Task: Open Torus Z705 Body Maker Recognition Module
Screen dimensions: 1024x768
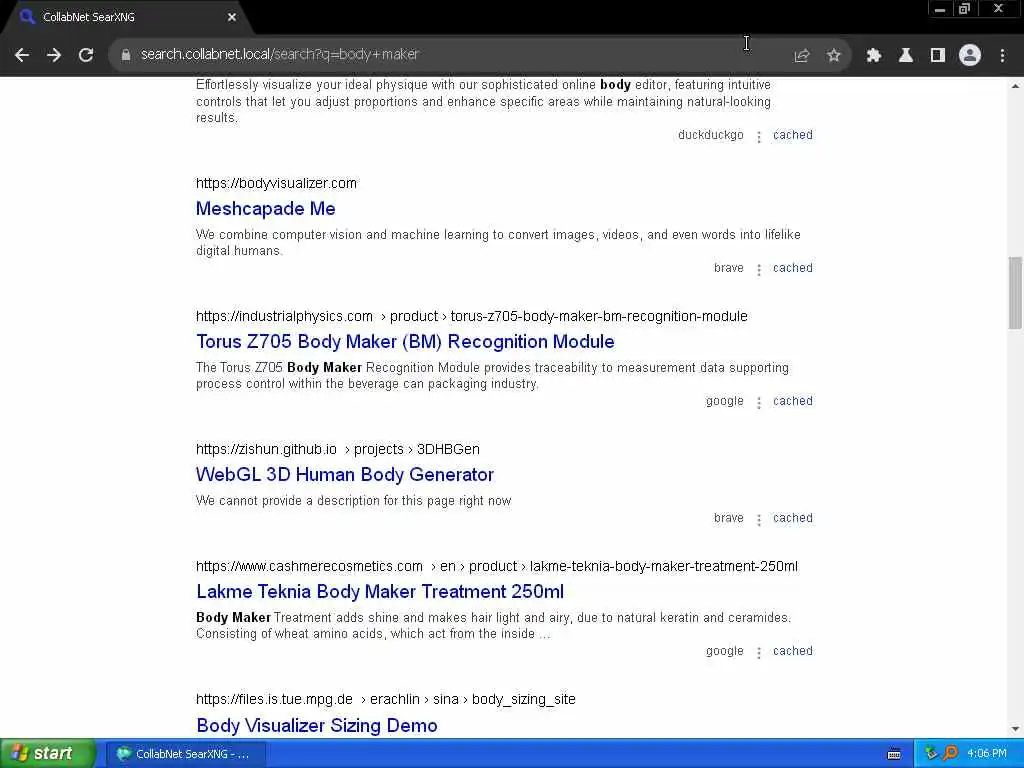Action: tap(405, 342)
